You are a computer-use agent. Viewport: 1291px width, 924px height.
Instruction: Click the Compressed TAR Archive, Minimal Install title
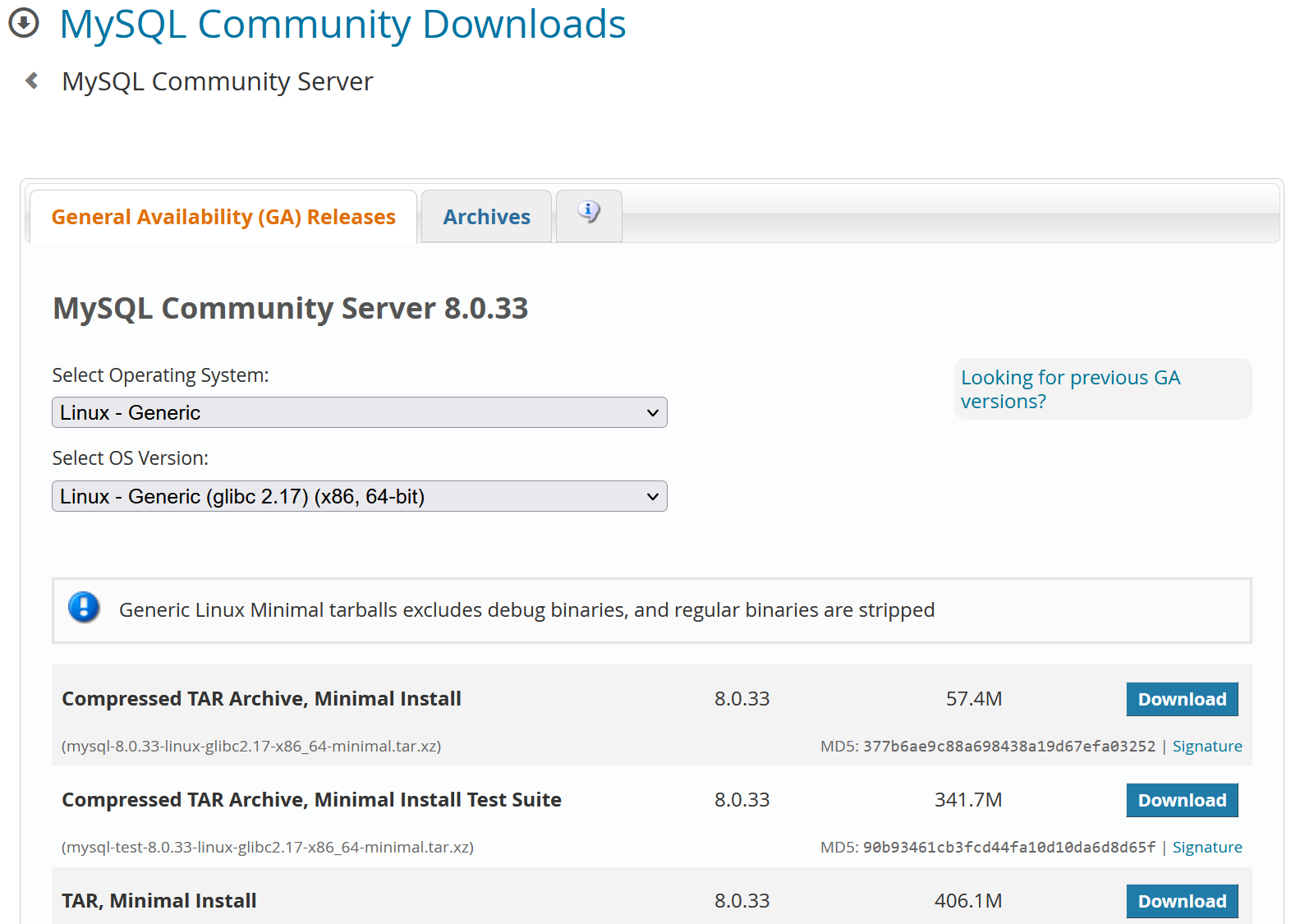[261, 699]
